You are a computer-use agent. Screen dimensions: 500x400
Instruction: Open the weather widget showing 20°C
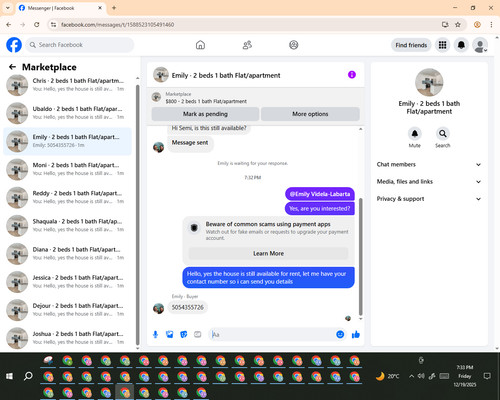(x=387, y=376)
